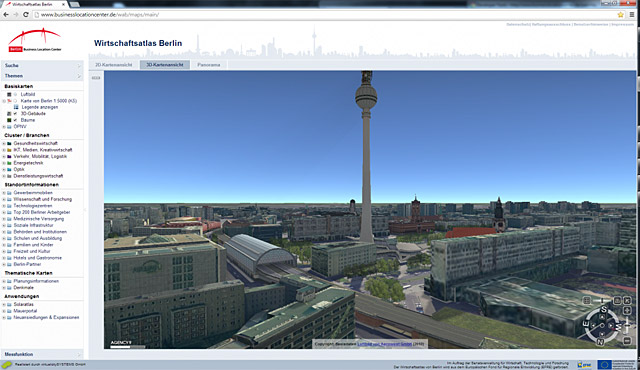This screenshot has width=640, height=370.
Task: Uncheck the 3D-Gebäude layer
Action: (16, 113)
